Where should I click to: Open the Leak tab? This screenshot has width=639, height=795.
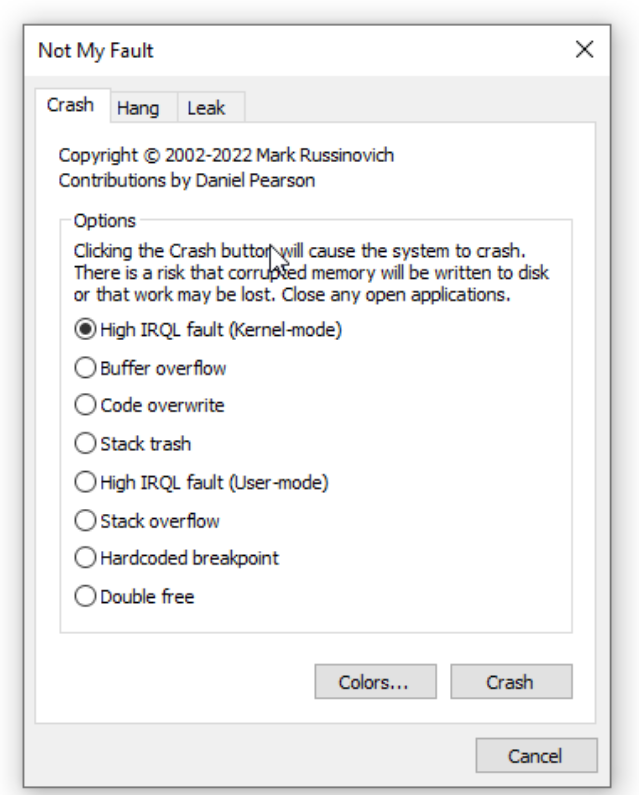coord(206,108)
